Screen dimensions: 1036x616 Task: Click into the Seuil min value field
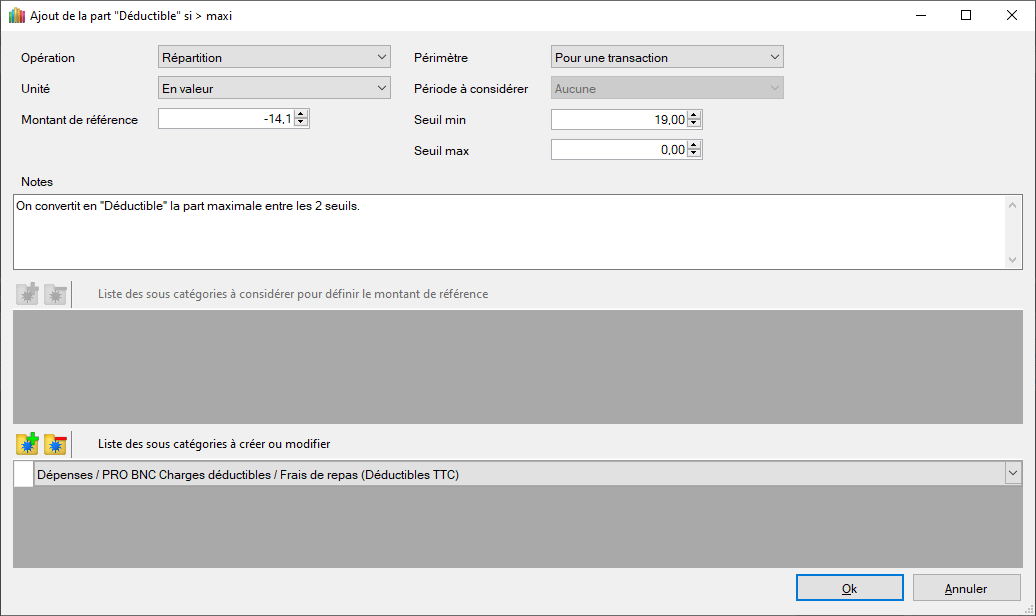point(619,120)
